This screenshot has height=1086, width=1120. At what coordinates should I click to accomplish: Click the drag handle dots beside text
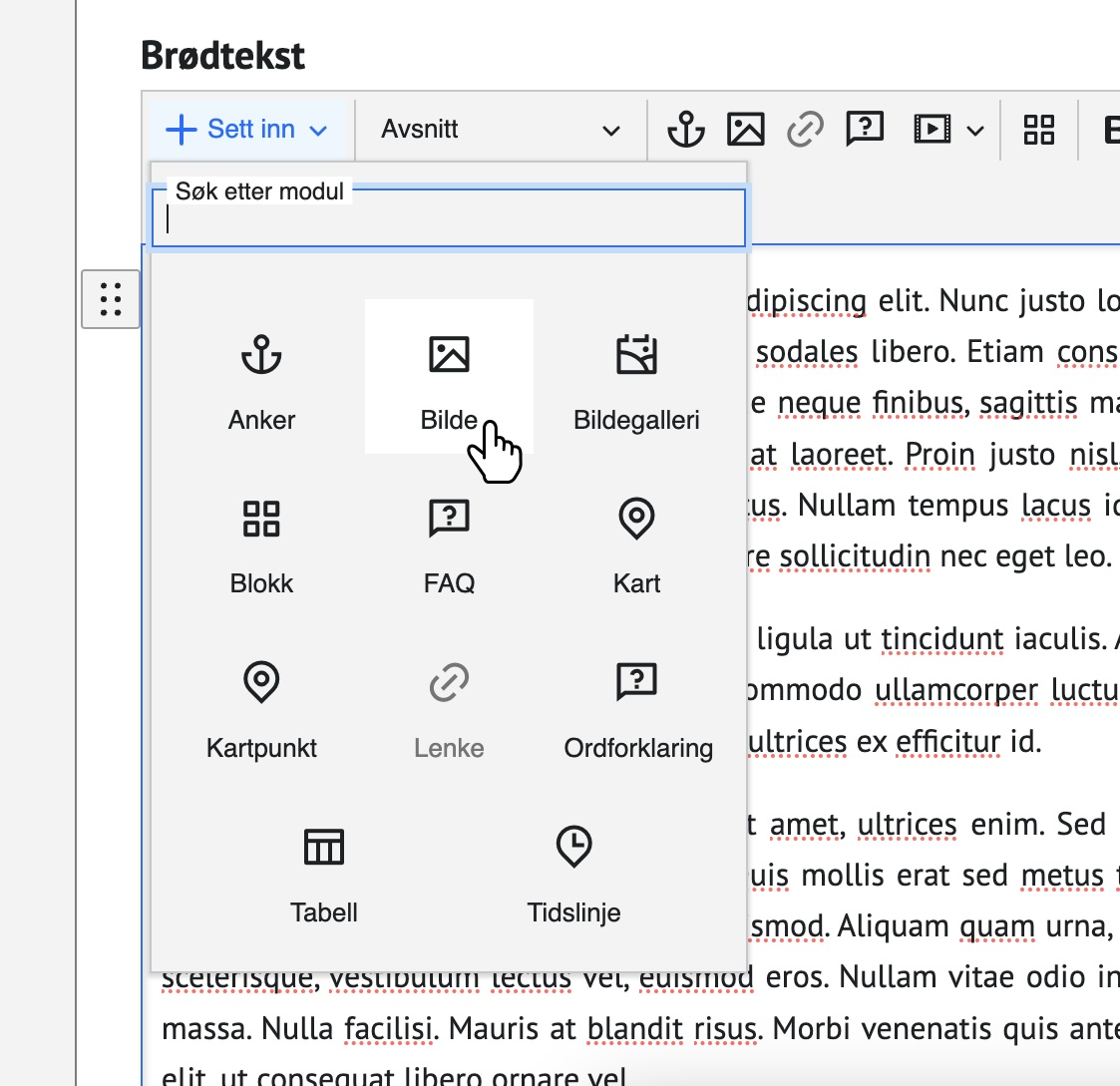pos(111,299)
